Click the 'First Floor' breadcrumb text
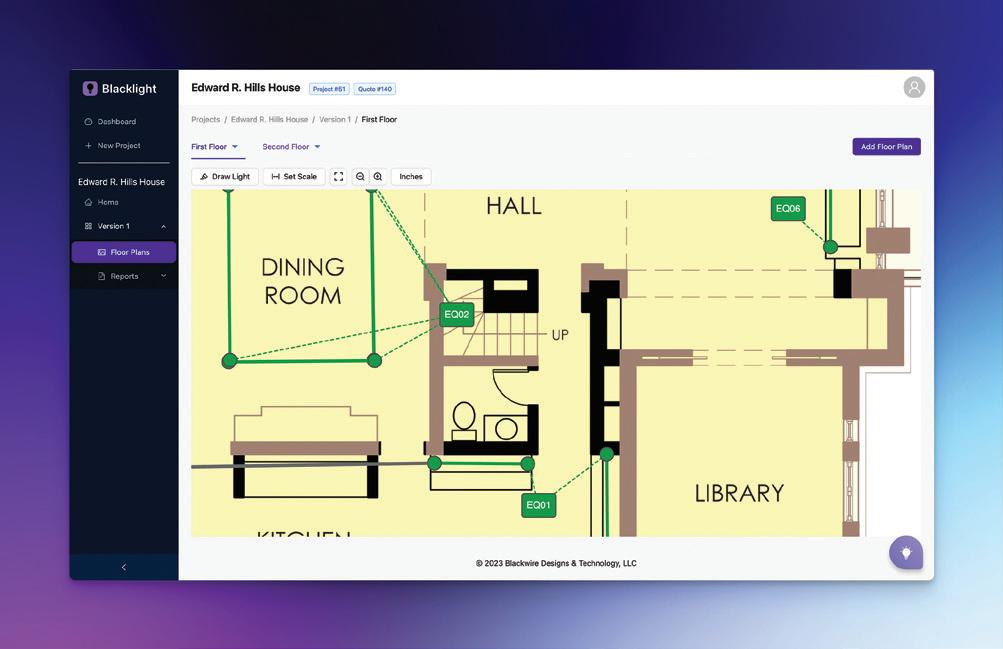This screenshot has height=649, width=1003. point(379,120)
